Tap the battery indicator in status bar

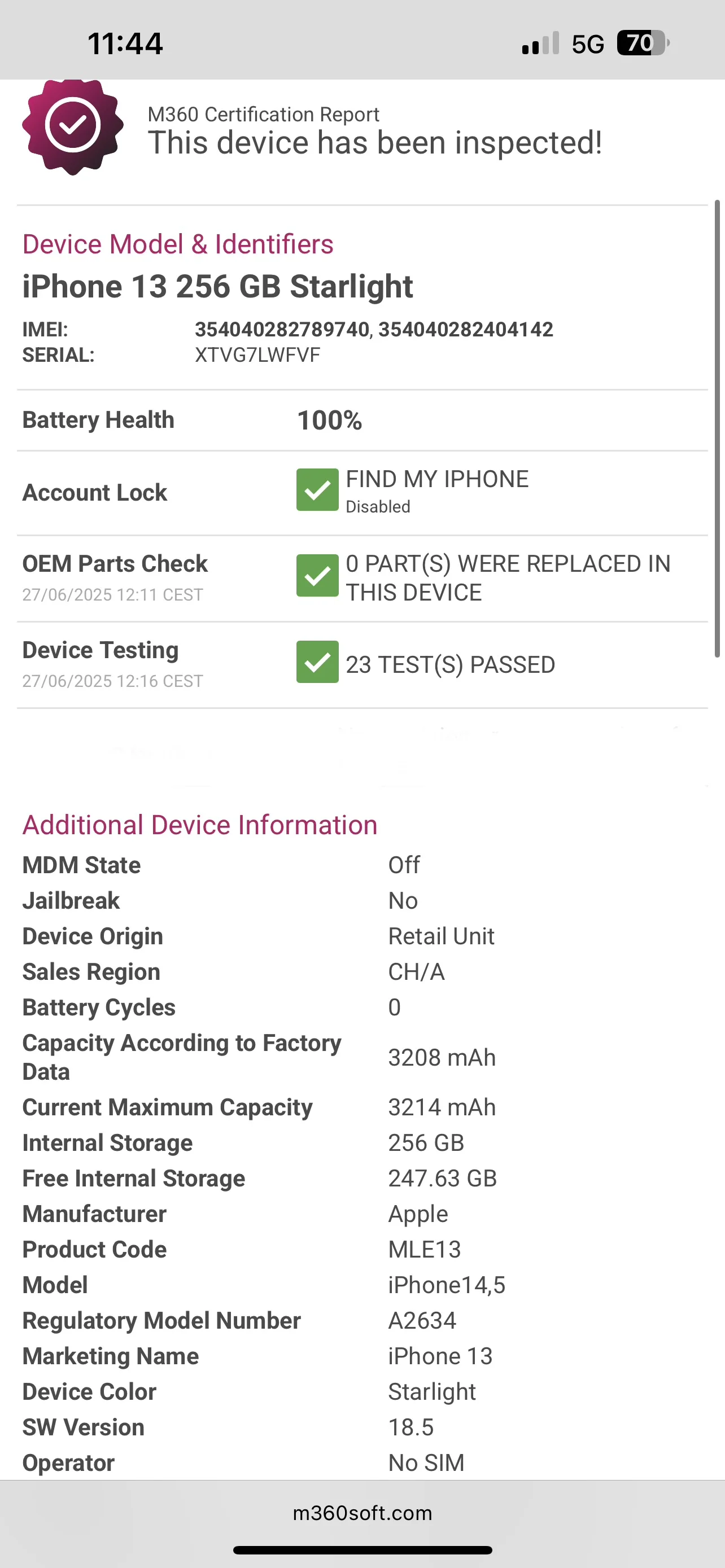[643, 43]
